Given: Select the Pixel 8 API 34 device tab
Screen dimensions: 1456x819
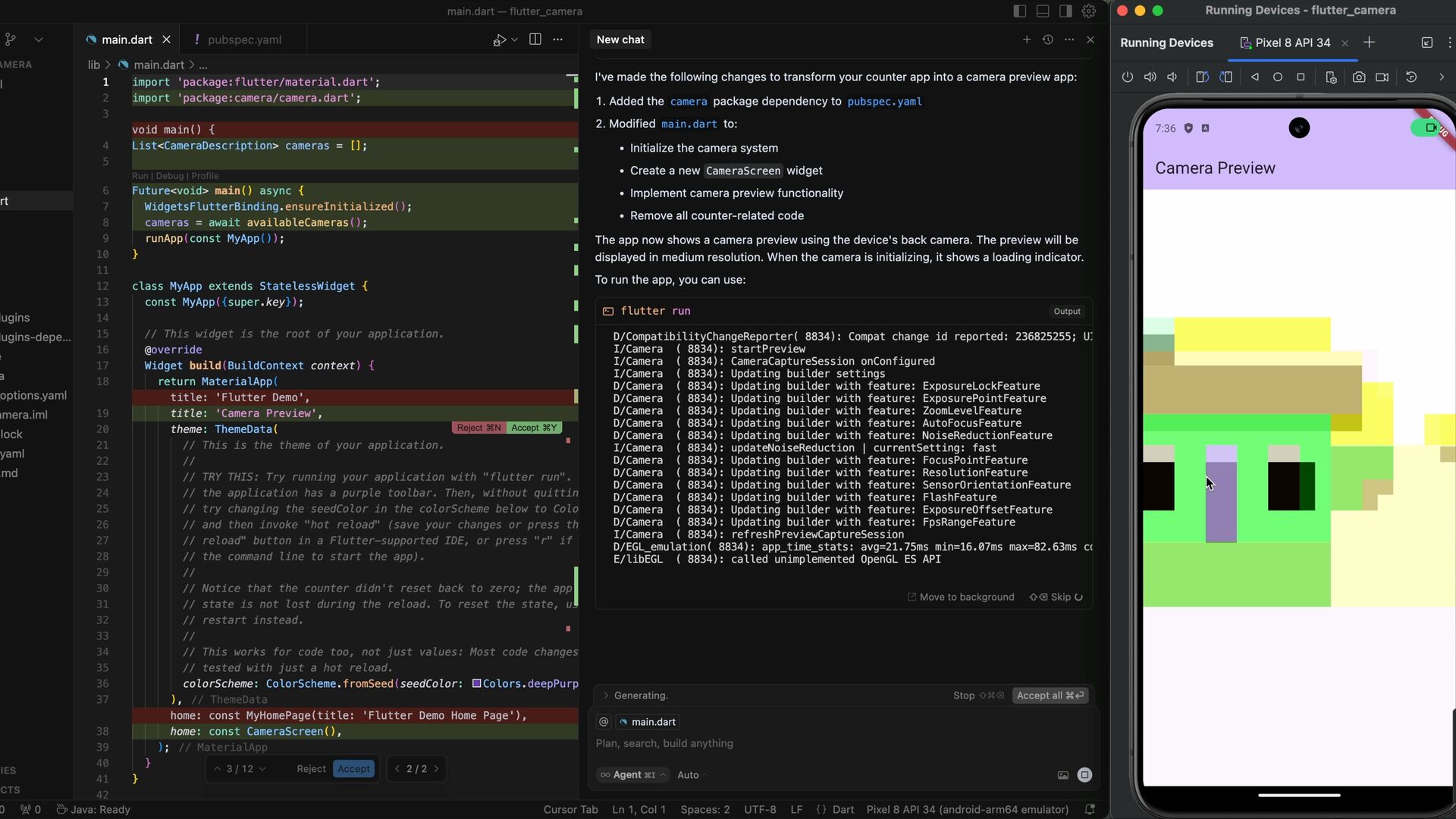Looking at the screenshot, I should pos(1292,42).
